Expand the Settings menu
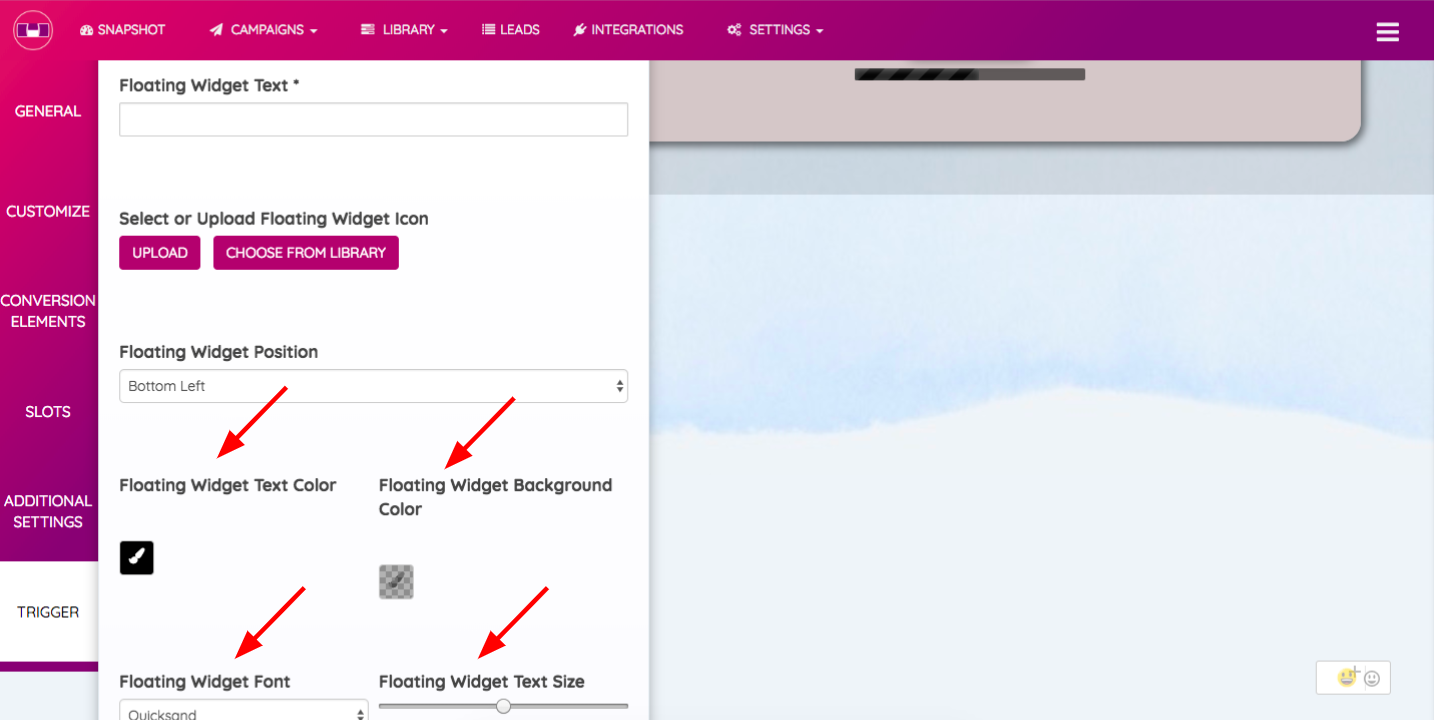1434x720 pixels. pos(775,30)
